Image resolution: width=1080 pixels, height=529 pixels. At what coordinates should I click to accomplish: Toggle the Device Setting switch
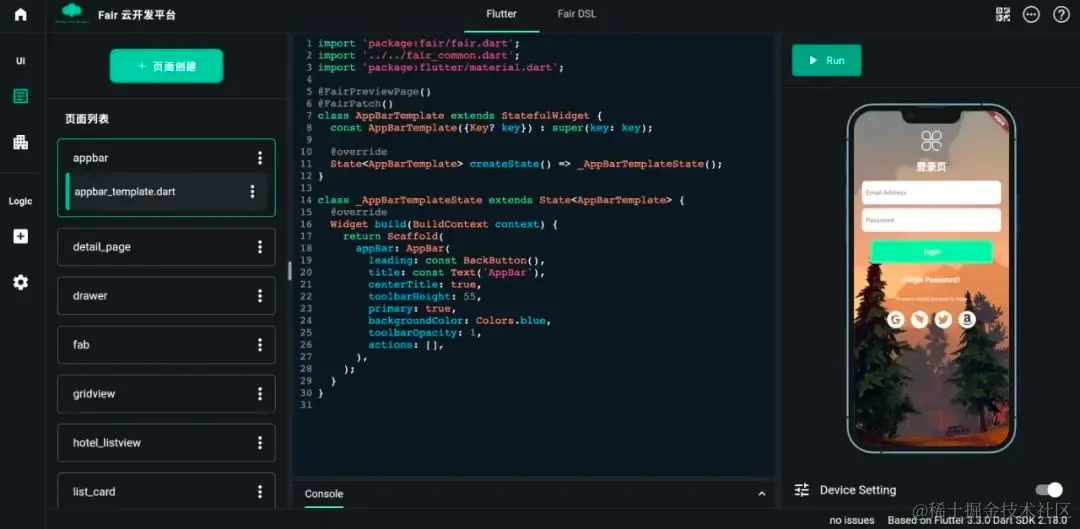coord(1049,490)
